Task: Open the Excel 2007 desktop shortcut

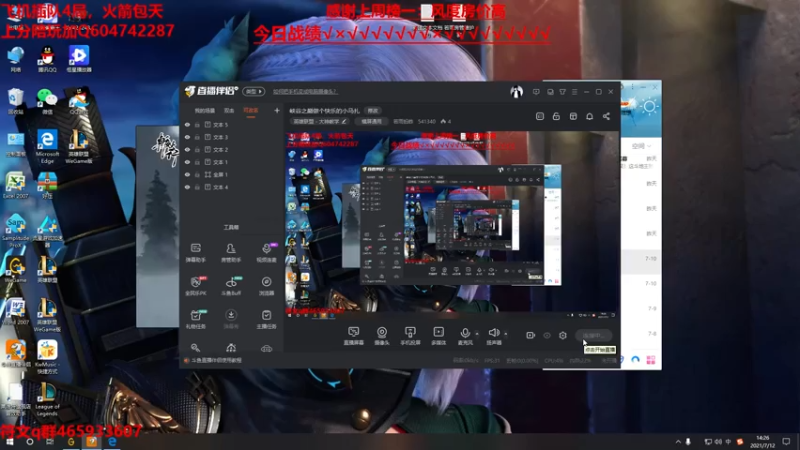Action: tap(15, 186)
